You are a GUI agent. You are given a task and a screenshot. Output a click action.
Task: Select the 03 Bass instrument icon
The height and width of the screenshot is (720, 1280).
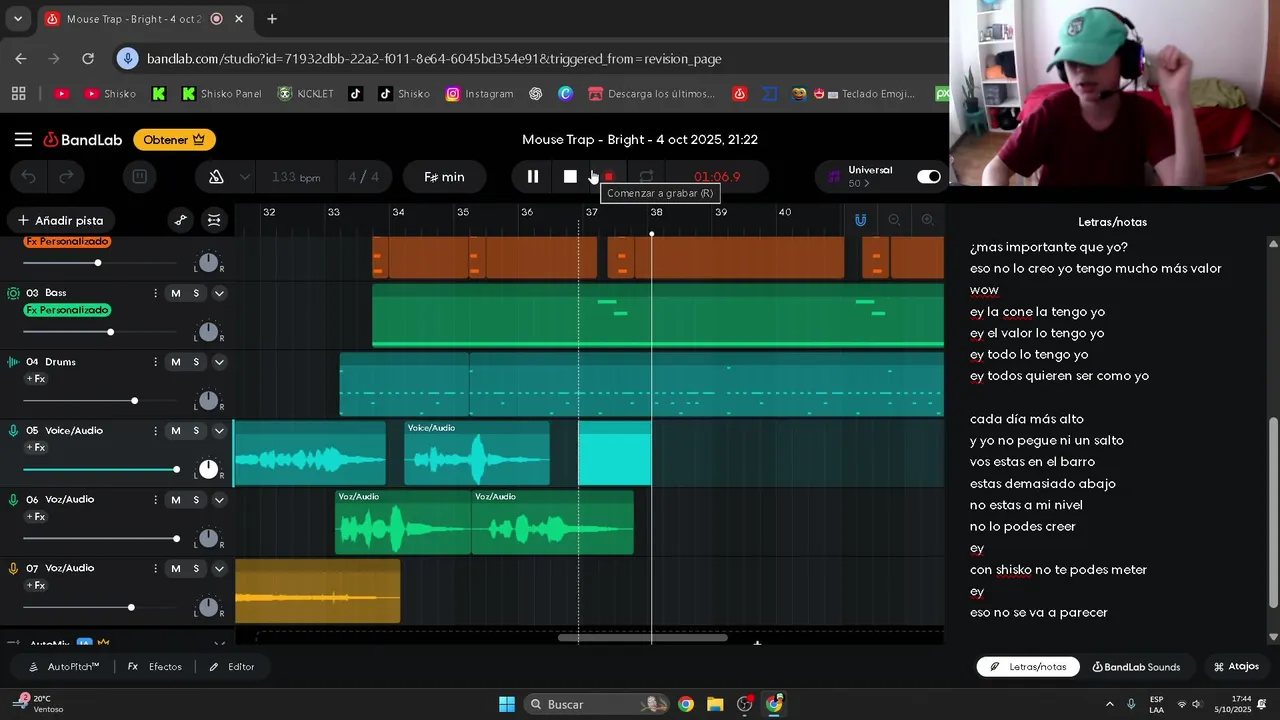(x=13, y=293)
